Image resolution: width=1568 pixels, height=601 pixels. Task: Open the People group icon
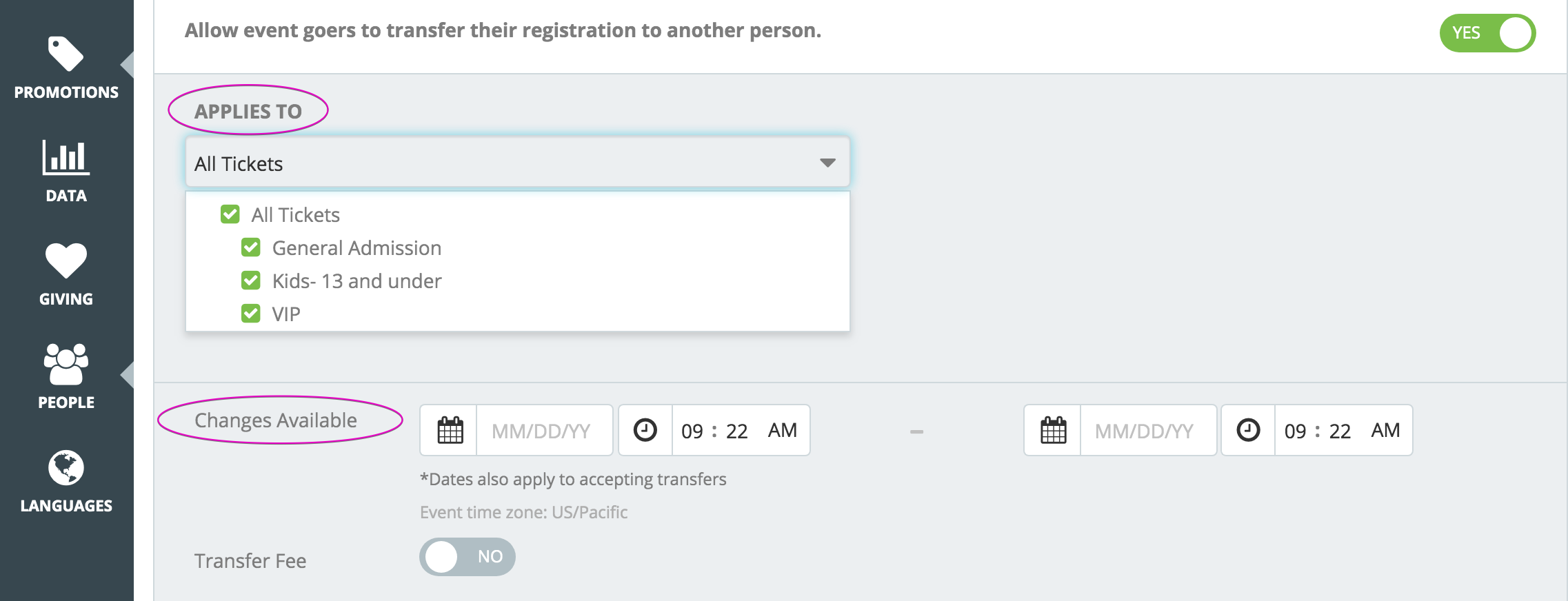(x=66, y=364)
